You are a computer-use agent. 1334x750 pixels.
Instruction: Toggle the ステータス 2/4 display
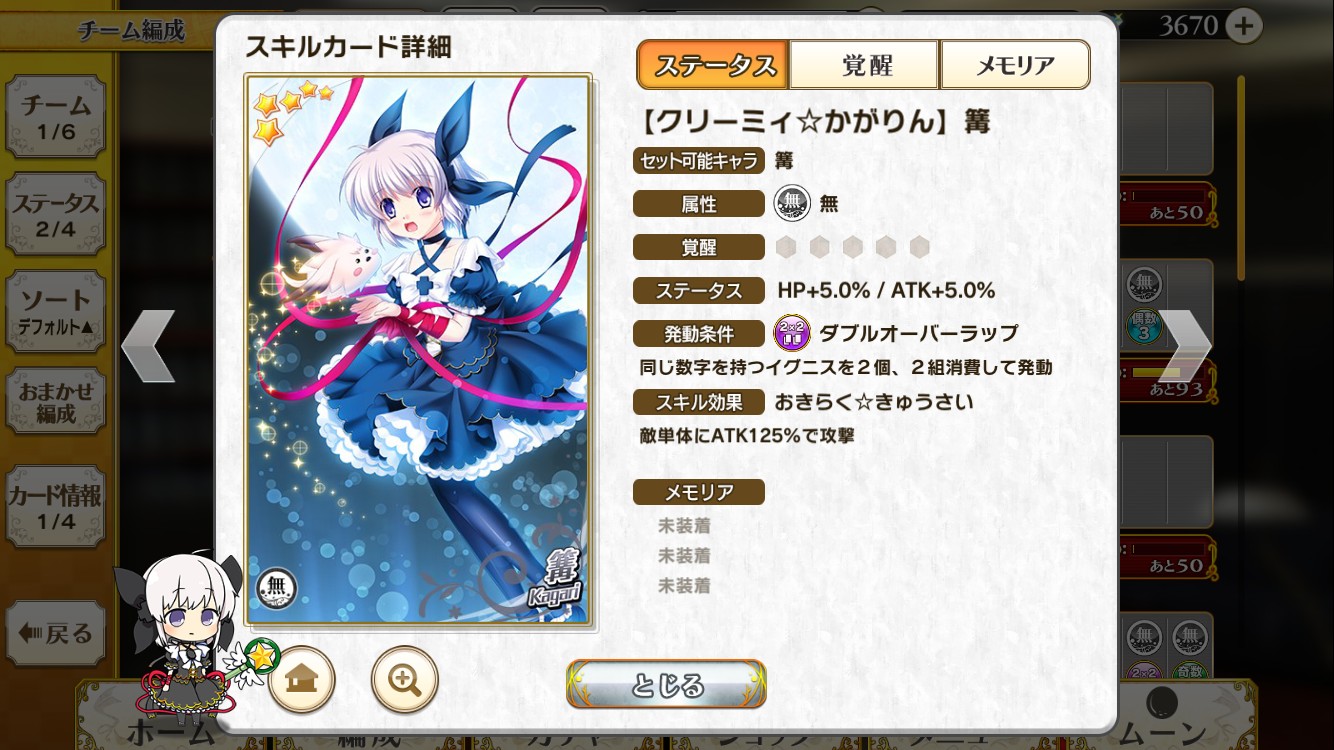coord(55,214)
